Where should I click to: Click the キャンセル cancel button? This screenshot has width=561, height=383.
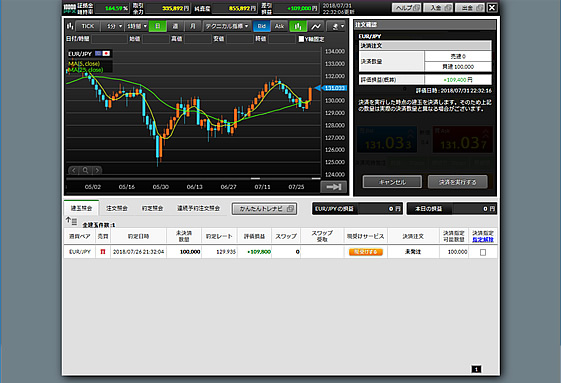coord(392,182)
